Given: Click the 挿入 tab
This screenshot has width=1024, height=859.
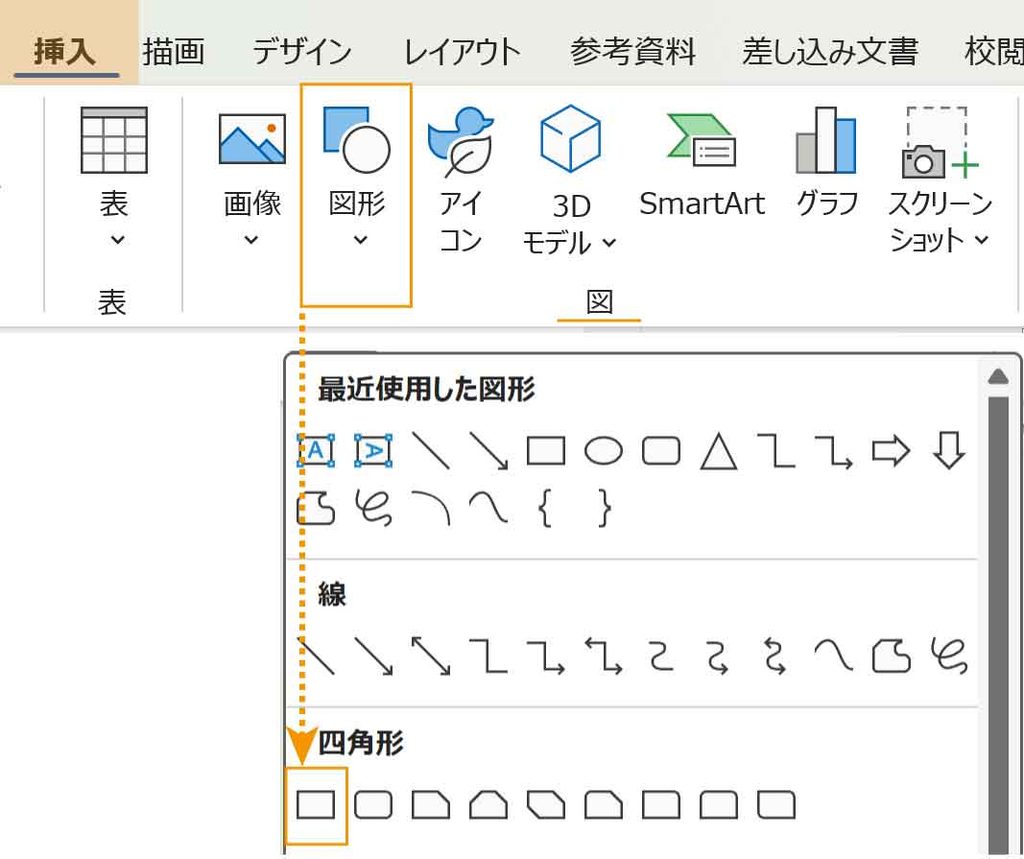Looking at the screenshot, I should tap(65, 52).
